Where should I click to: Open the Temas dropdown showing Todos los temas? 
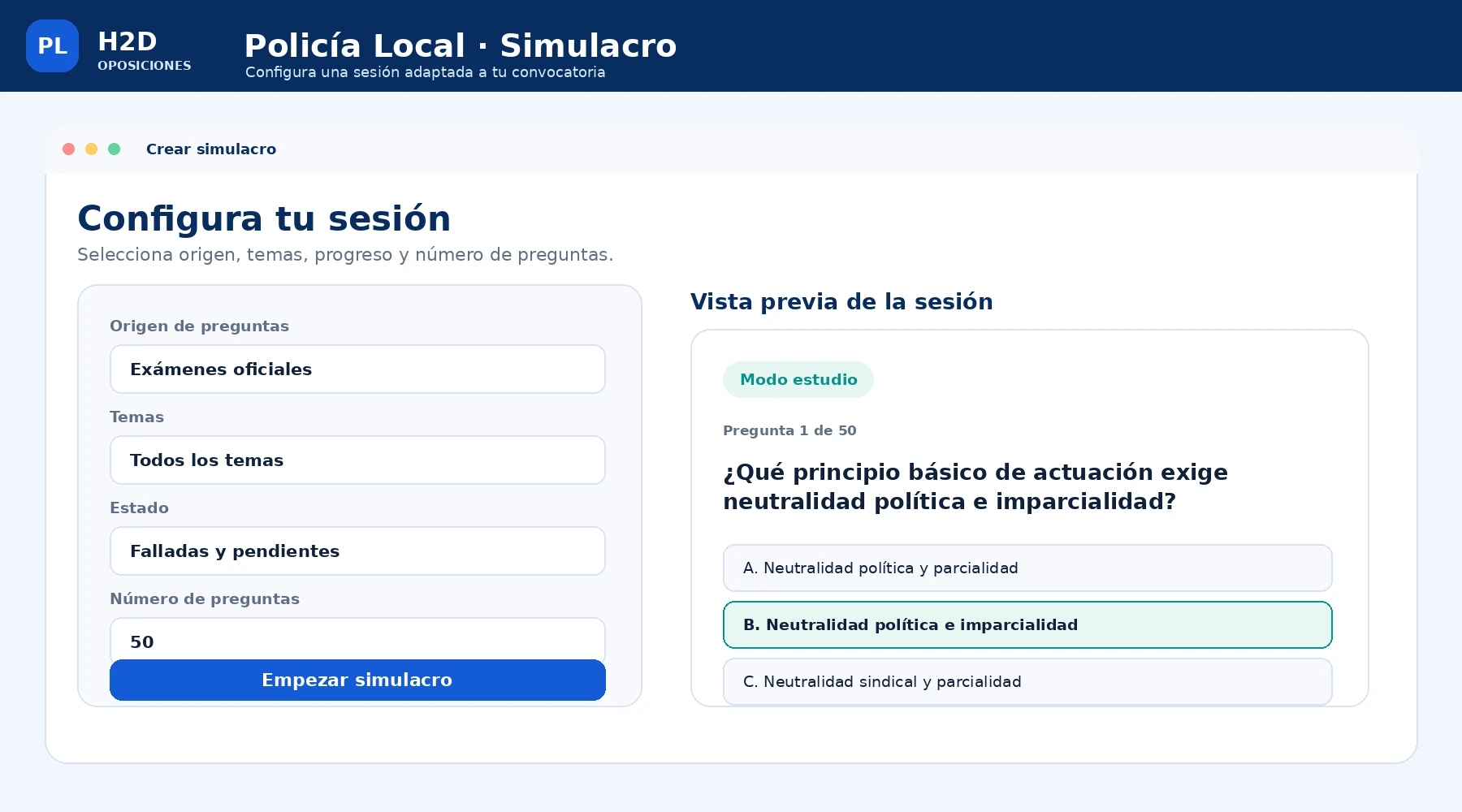pyautogui.click(x=357, y=460)
